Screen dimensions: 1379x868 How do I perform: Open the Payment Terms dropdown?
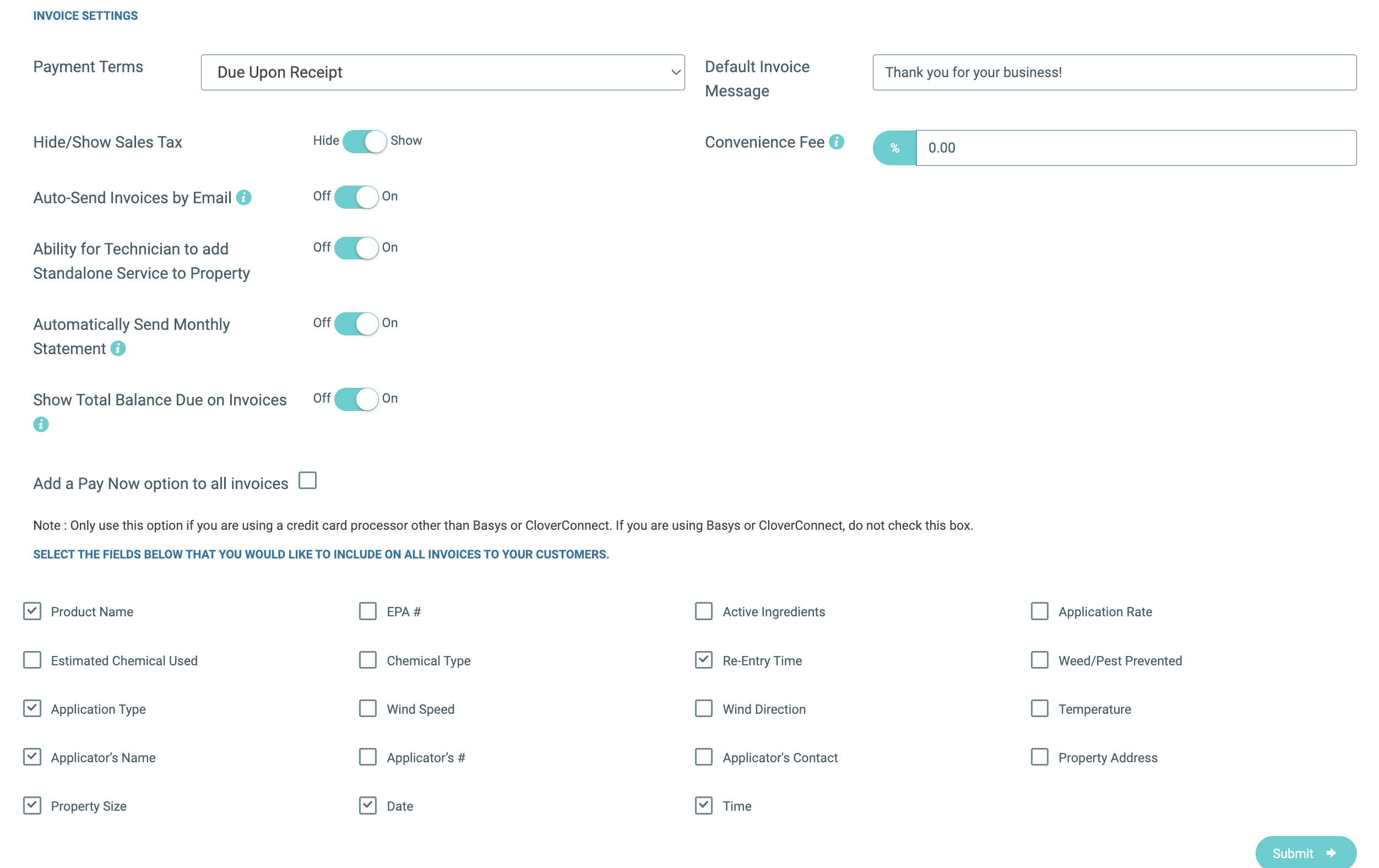[442, 73]
